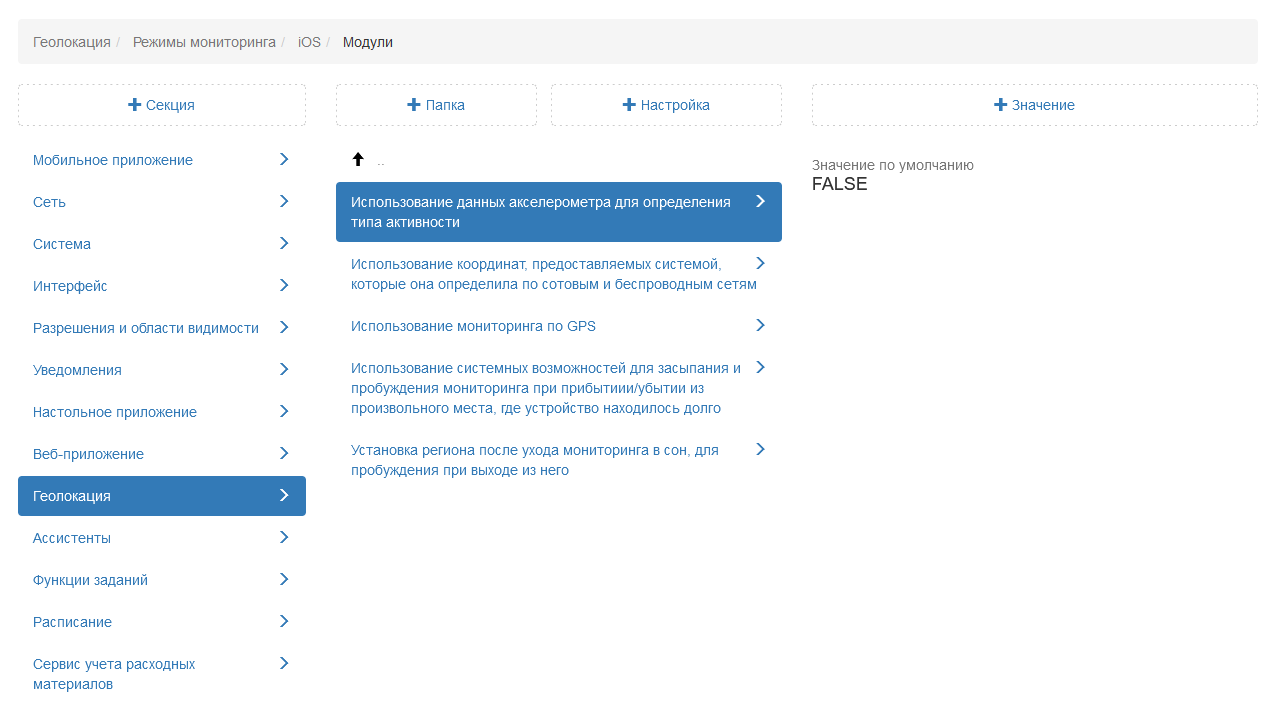Open Геолокация in the breadcrumb
This screenshot has width=1276, height=718.
click(71, 42)
